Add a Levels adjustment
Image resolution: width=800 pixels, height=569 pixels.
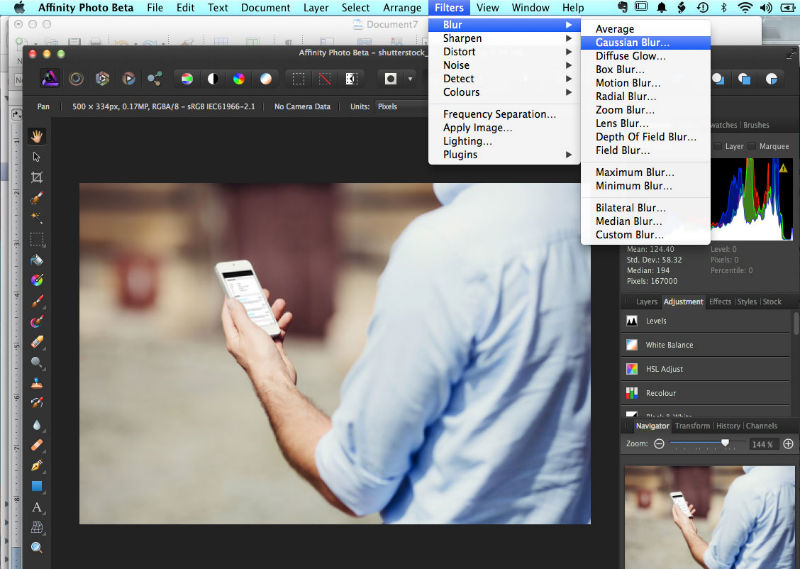pos(656,321)
